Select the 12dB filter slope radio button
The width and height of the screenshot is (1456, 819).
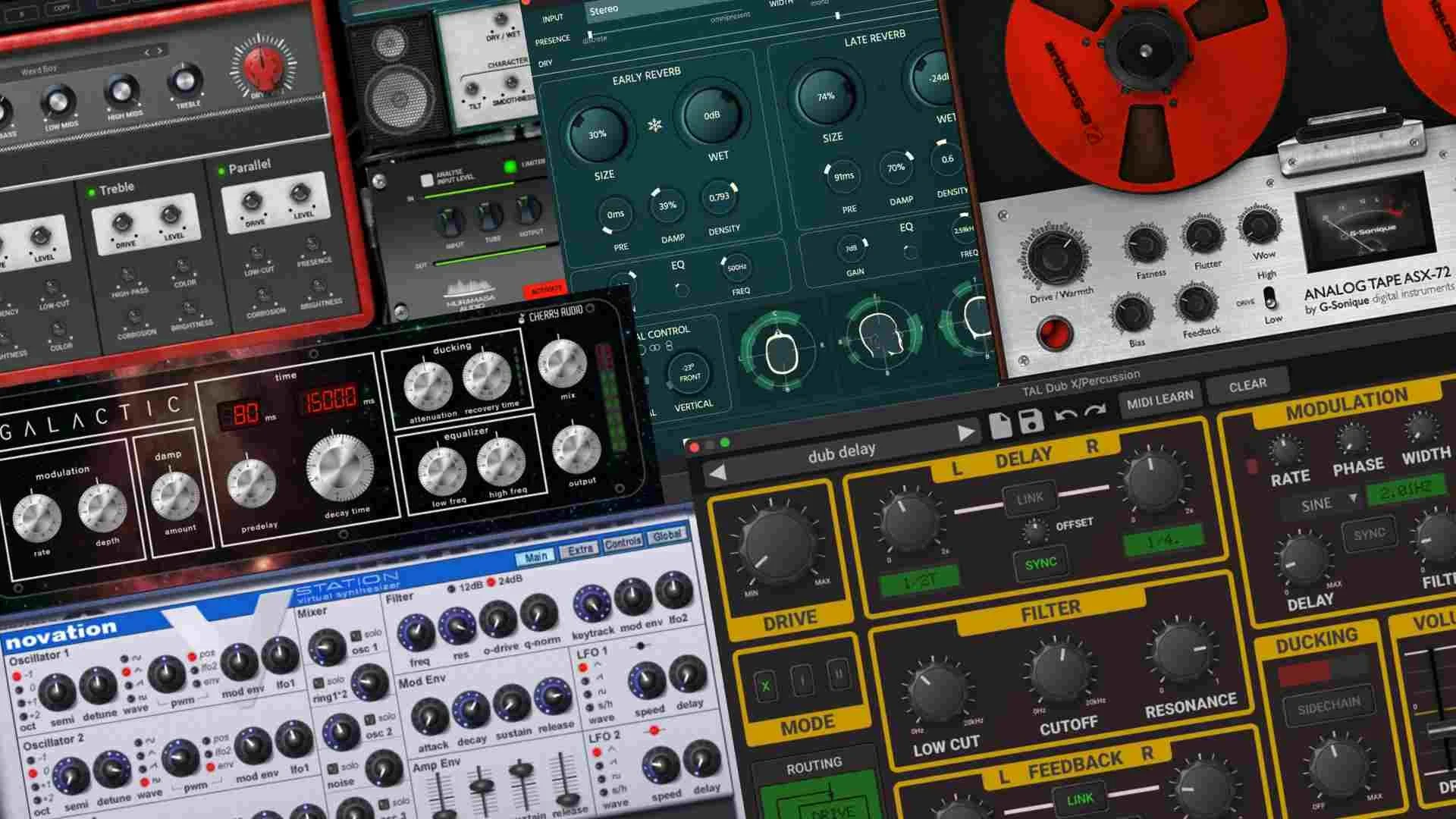tap(452, 588)
